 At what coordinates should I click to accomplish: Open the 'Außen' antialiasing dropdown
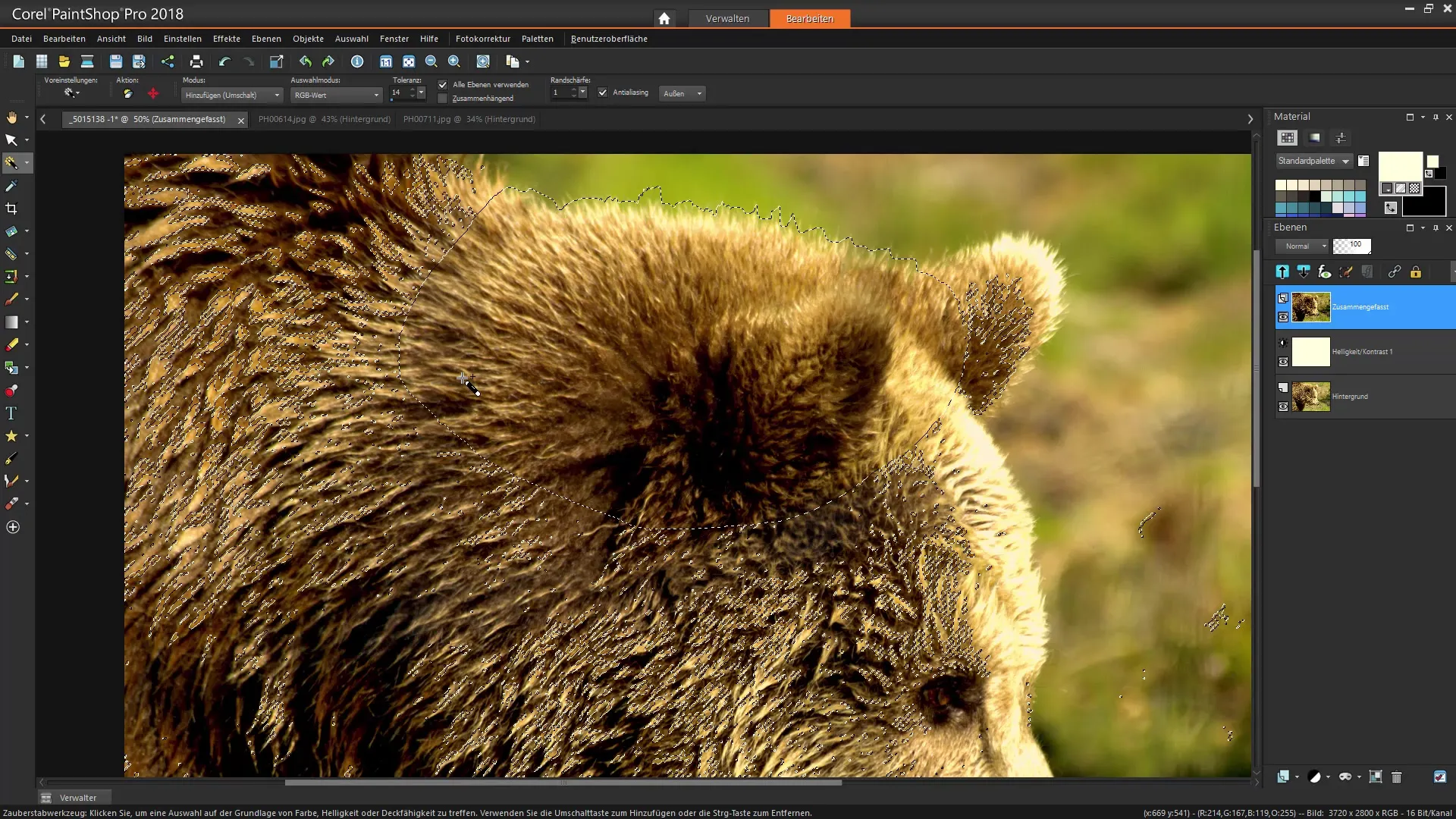tap(682, 93)
